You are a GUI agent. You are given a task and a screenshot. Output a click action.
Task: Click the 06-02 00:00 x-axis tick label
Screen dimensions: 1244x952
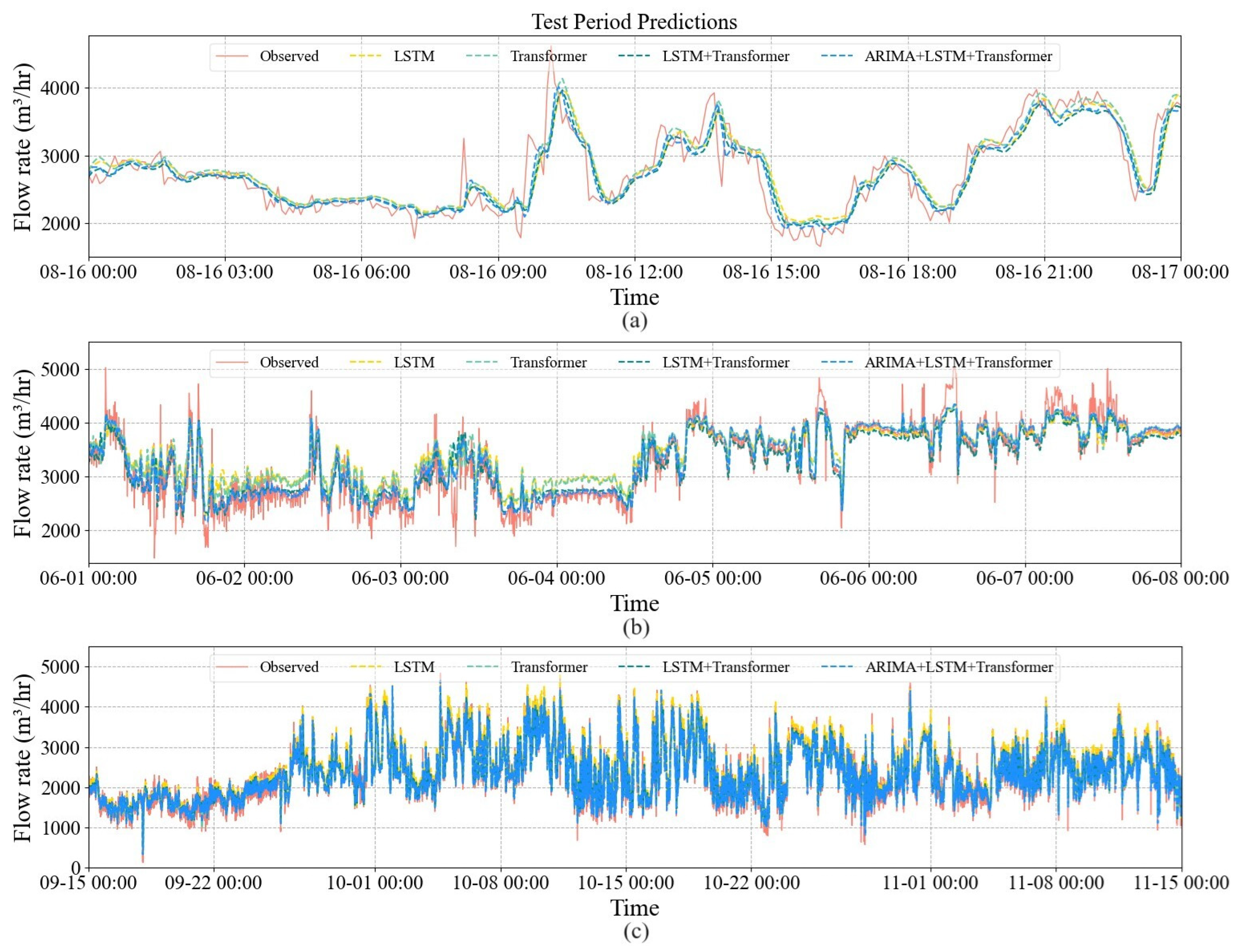point(244,578)
